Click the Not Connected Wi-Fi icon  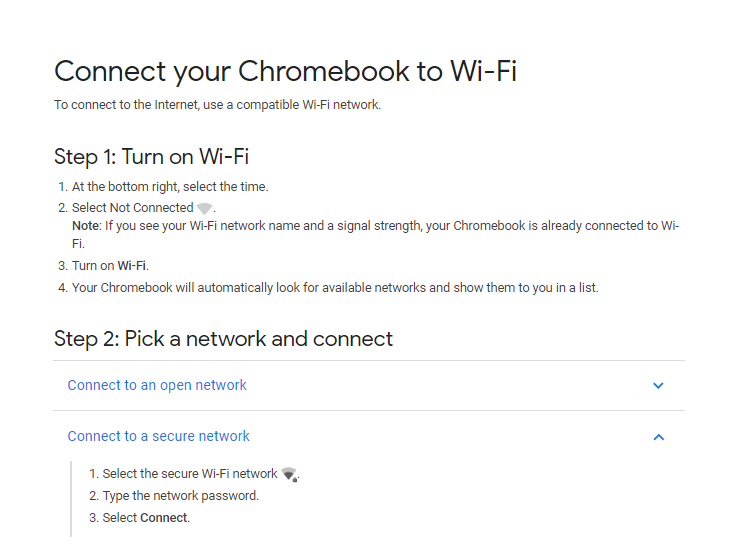205,208
